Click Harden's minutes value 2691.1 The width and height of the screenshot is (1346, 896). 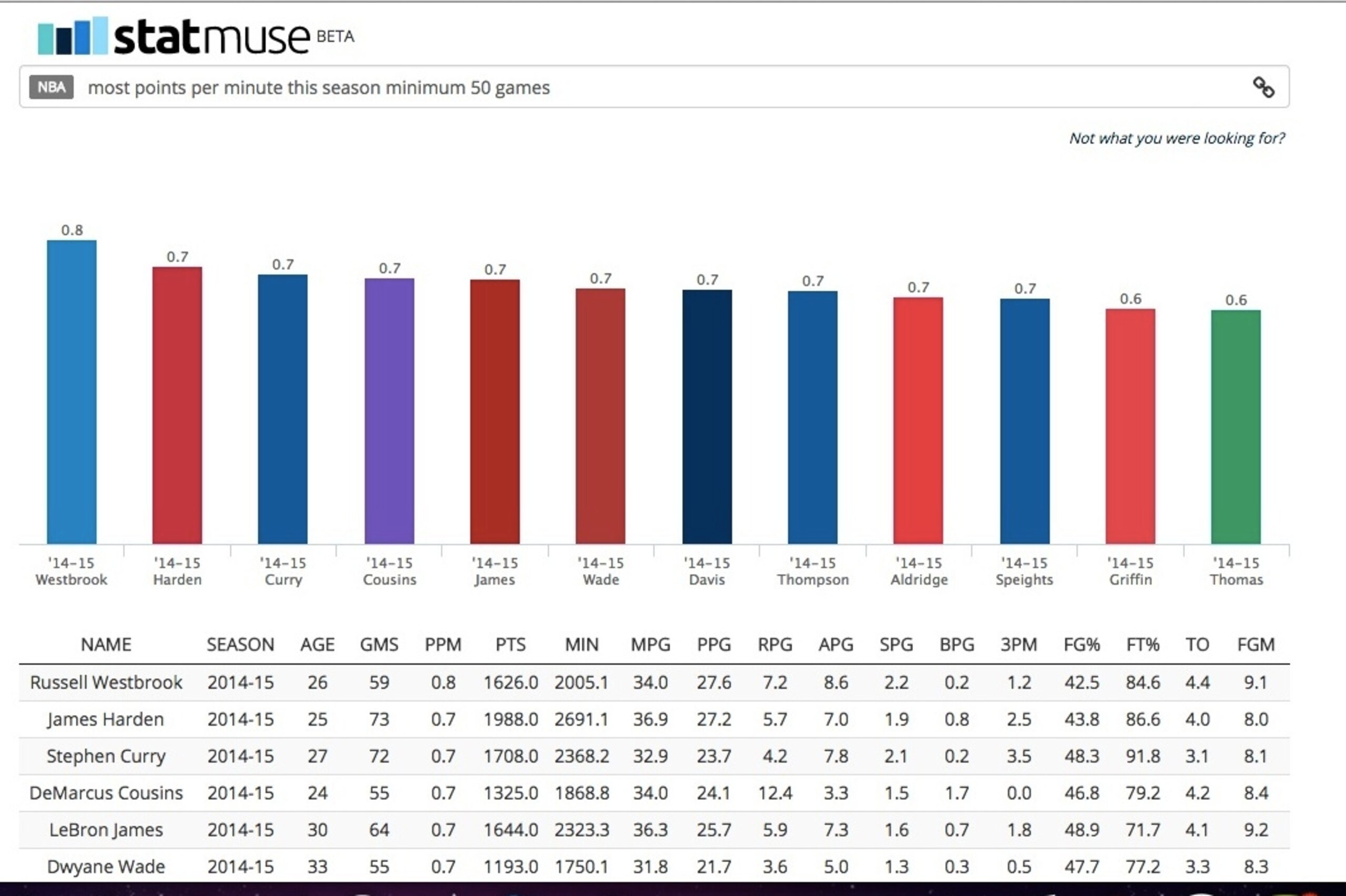tap(582, 719)
